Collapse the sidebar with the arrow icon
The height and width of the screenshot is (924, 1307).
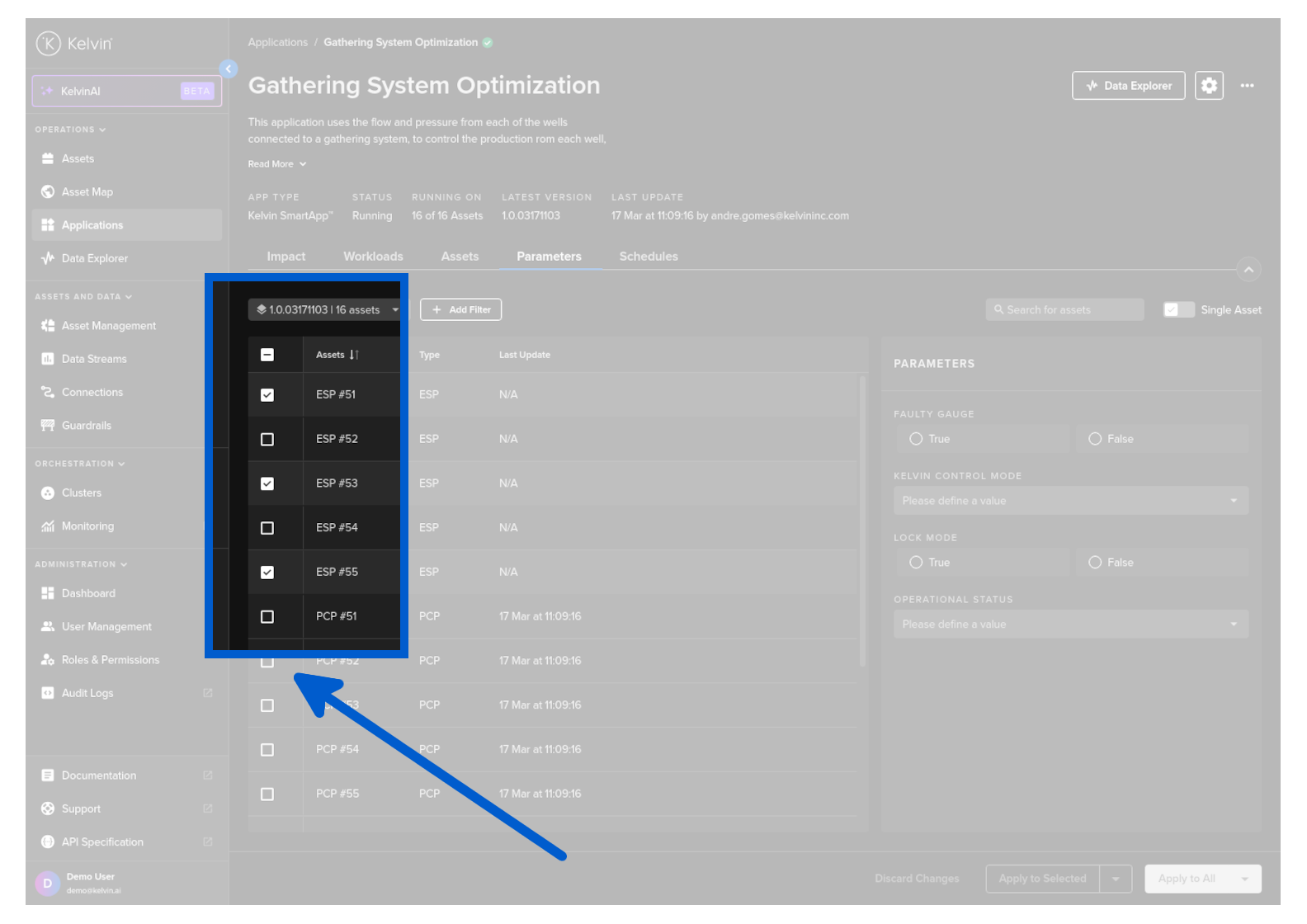229,69
